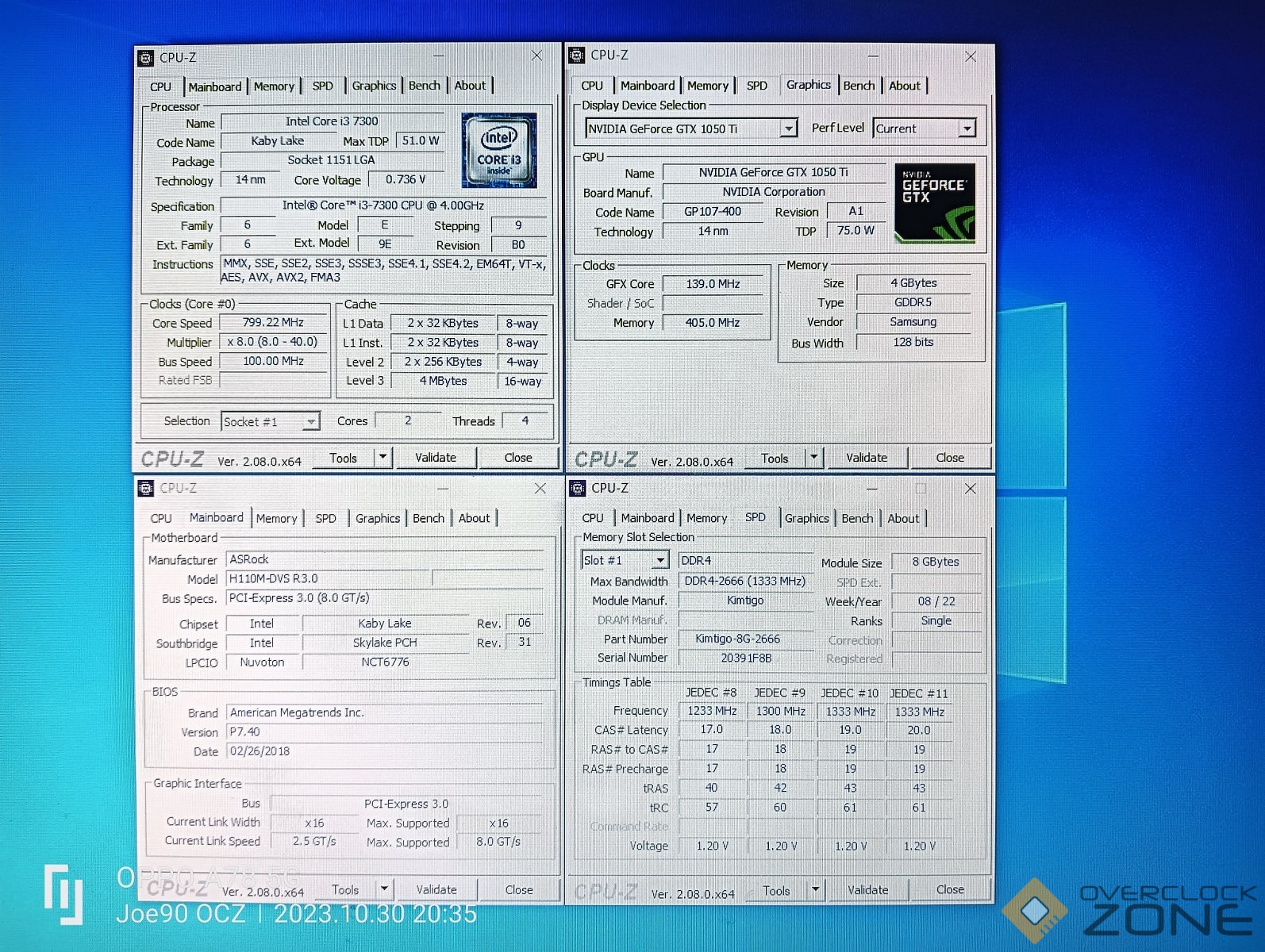Select the CPU tab in the Graphics window
This screenshot has height=952, width=1265.
[592, 86]
